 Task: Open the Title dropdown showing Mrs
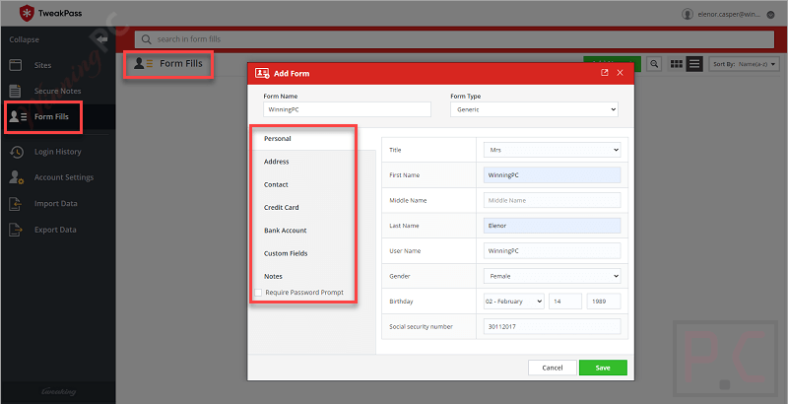[552, 150]
